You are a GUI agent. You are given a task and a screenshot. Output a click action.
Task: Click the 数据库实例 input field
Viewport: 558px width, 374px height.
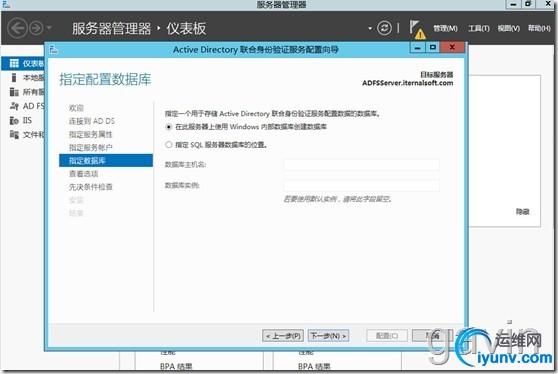click(361, 185)
